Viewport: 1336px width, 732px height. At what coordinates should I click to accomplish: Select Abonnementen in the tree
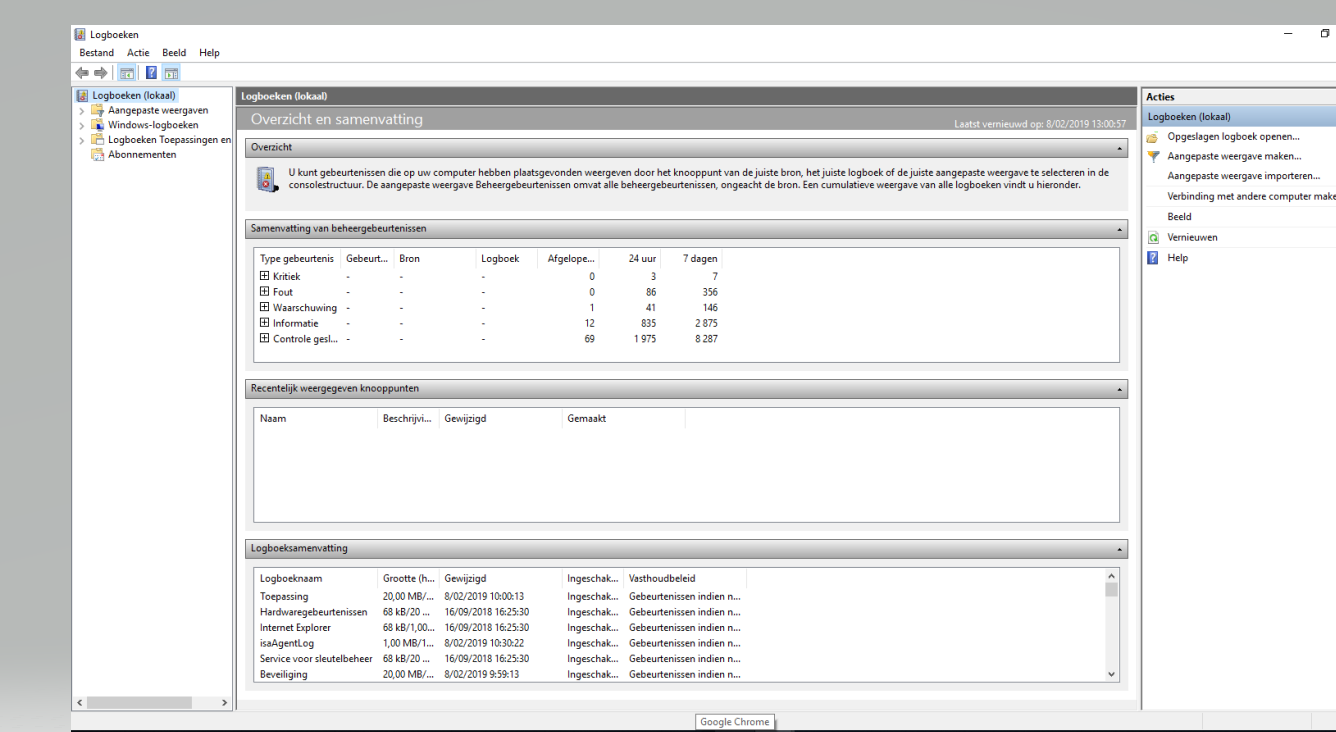(x=142, y=155)
